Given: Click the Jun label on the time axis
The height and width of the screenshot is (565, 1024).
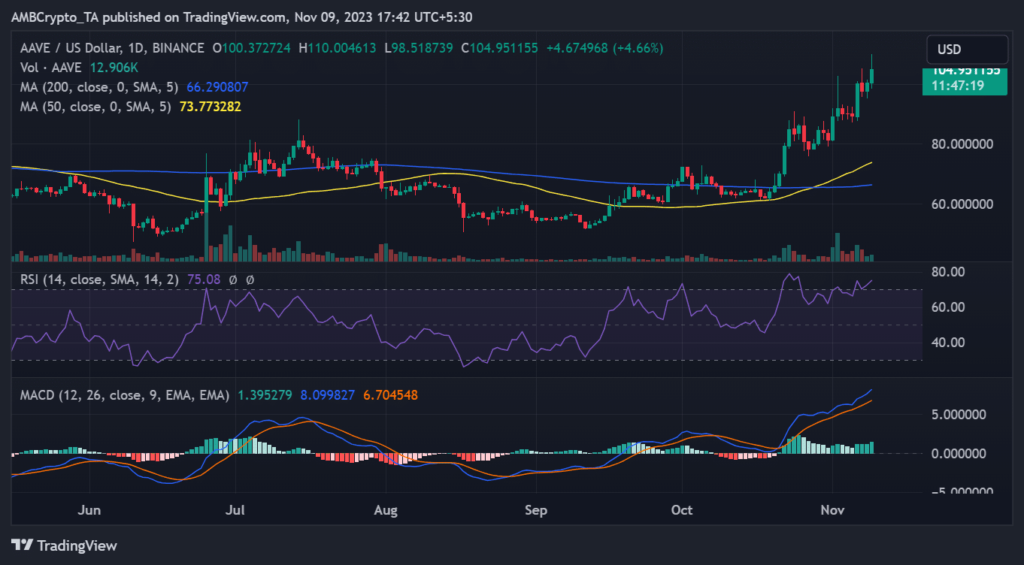Looking at the screenshot, I should 89,511.
